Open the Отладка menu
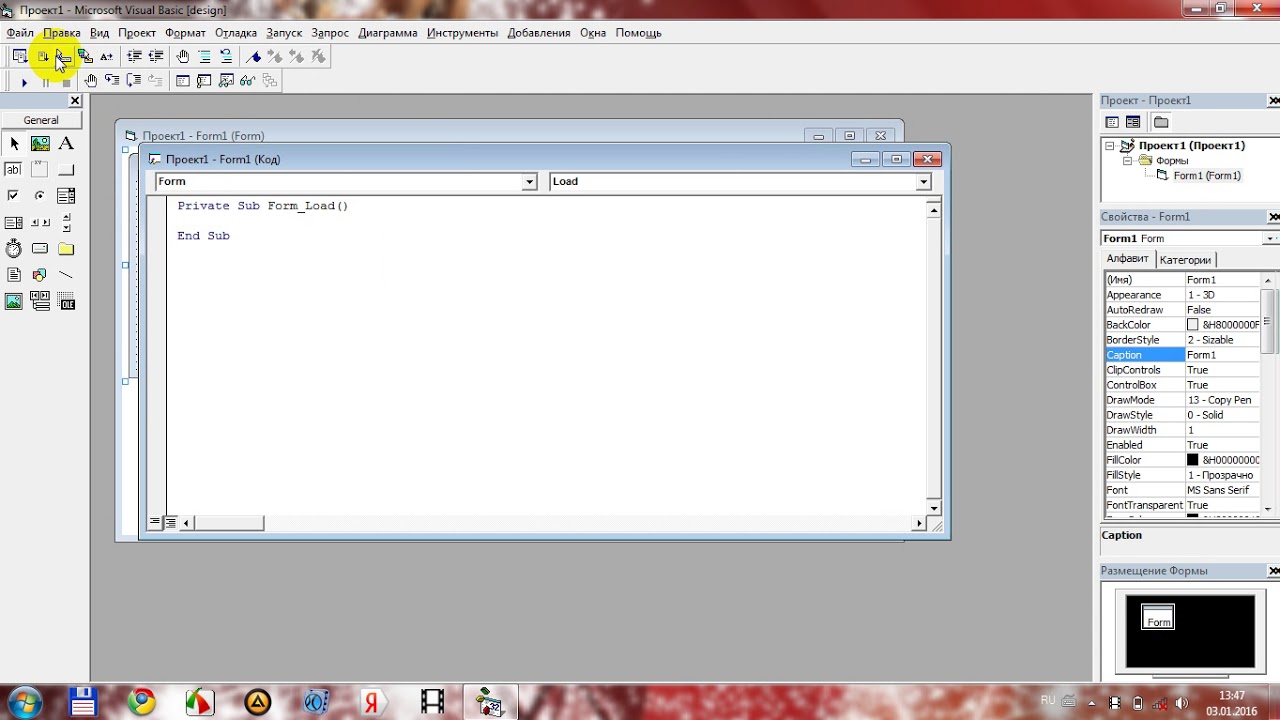 tap(236, 33)
